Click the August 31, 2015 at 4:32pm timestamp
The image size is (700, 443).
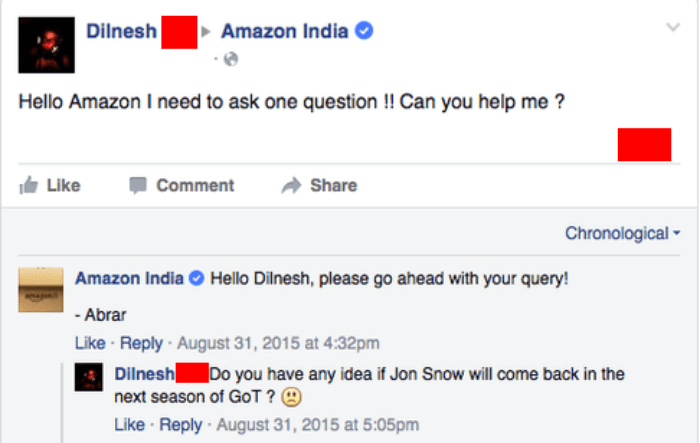(276, 343)
